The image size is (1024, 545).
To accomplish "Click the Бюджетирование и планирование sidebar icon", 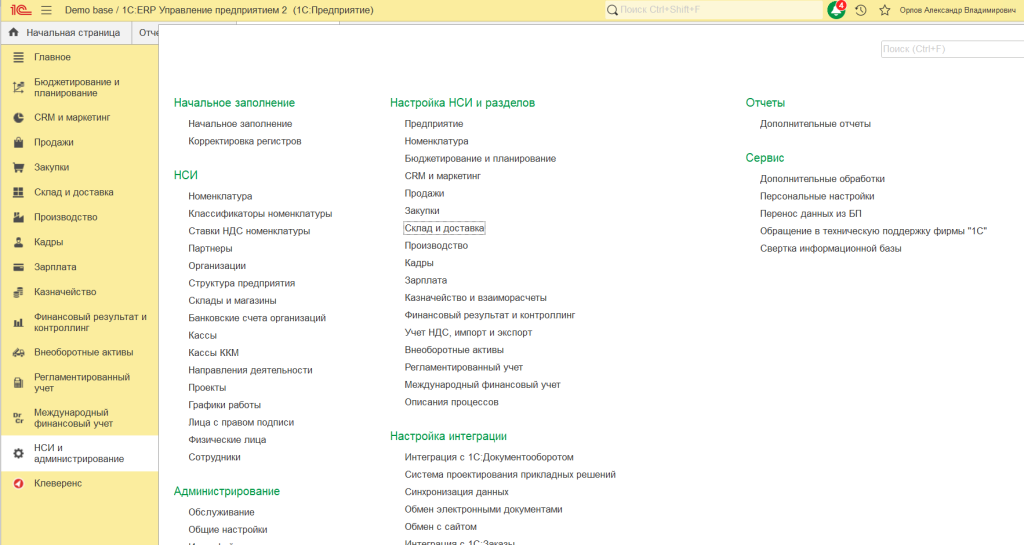I will point(18,87).
